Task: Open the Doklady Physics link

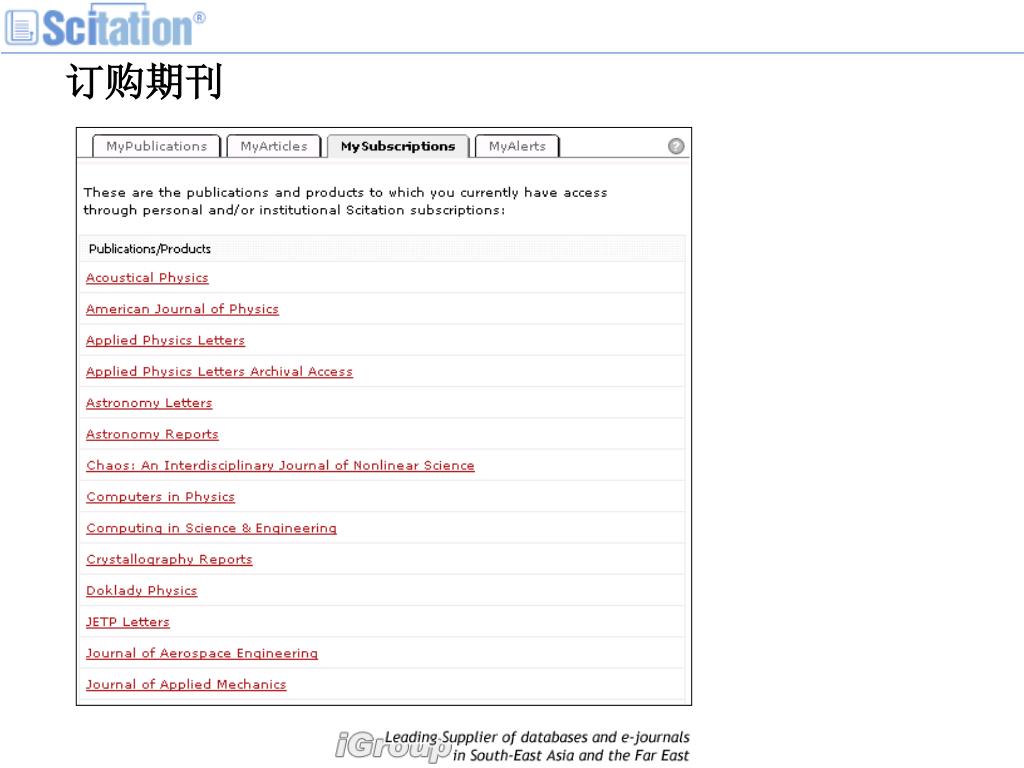Action: pyautogui.click(x=141, y=591)
